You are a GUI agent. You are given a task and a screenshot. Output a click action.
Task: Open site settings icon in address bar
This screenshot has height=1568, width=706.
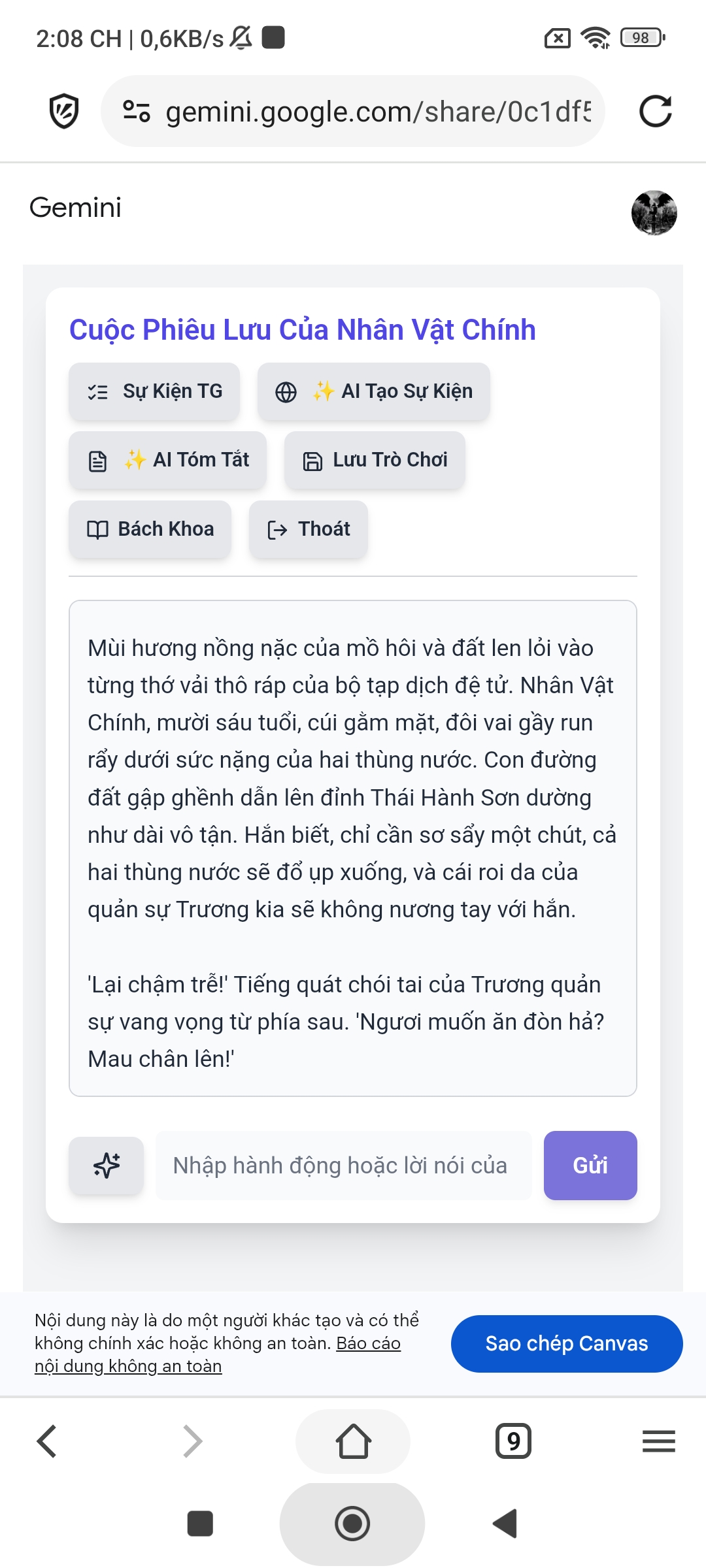[137, 111]
